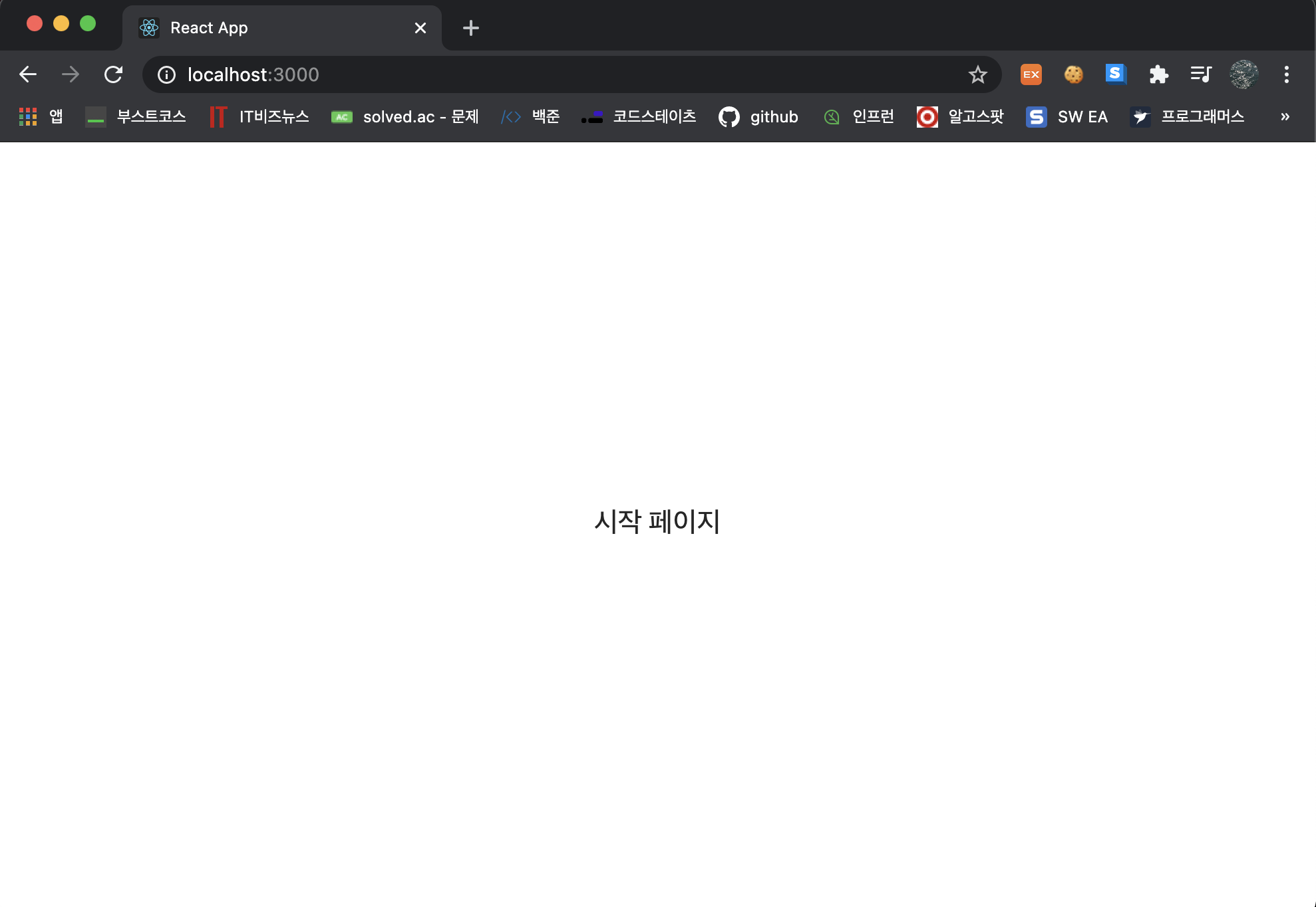Click the cookie extension icon
This screenshot has height=907, width=1316.
pyautogui.click(x=1073, y=74)
